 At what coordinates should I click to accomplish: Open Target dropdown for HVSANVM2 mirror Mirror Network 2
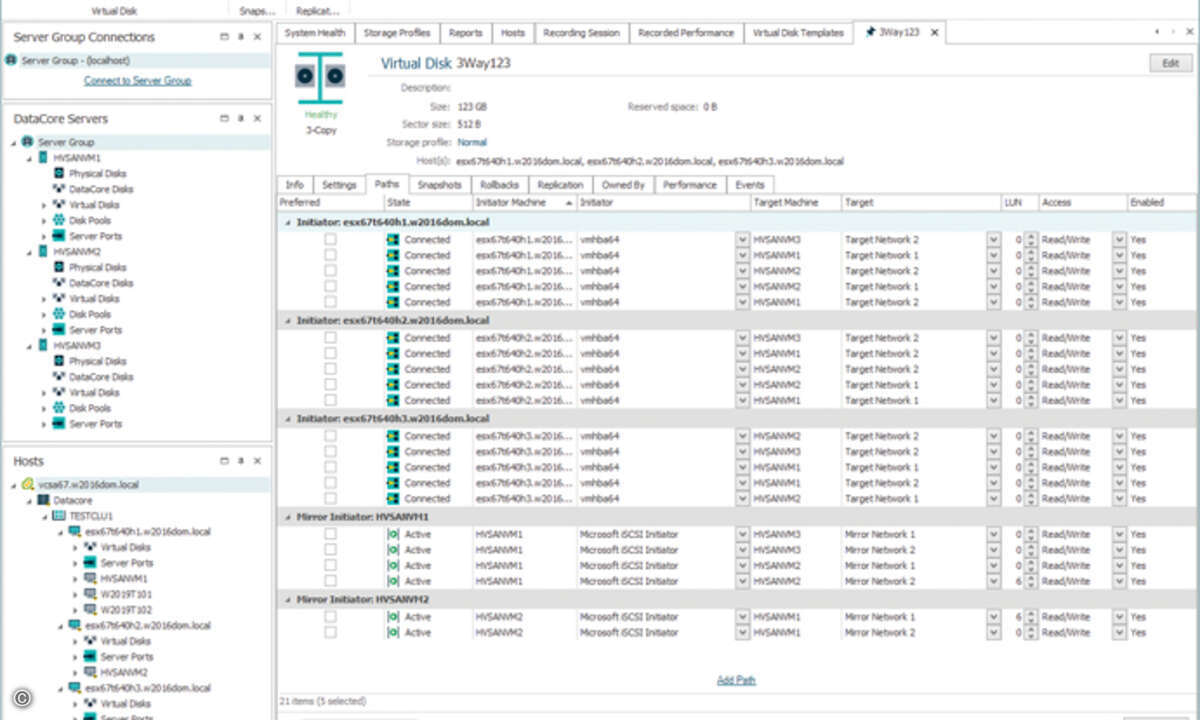(993, 632)
